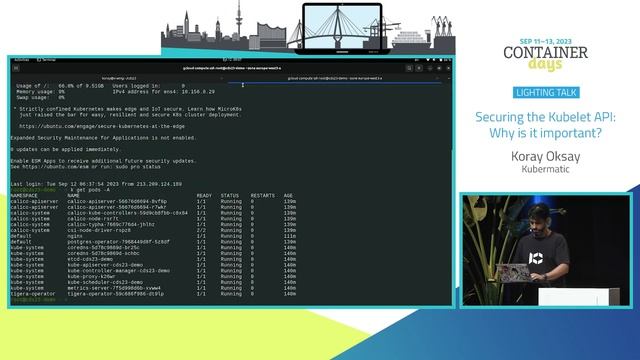Image resolution: width=640 pixels, height=360 pixels.
Task: Open the clock in the top bar
Action: [x=232, y=60]
